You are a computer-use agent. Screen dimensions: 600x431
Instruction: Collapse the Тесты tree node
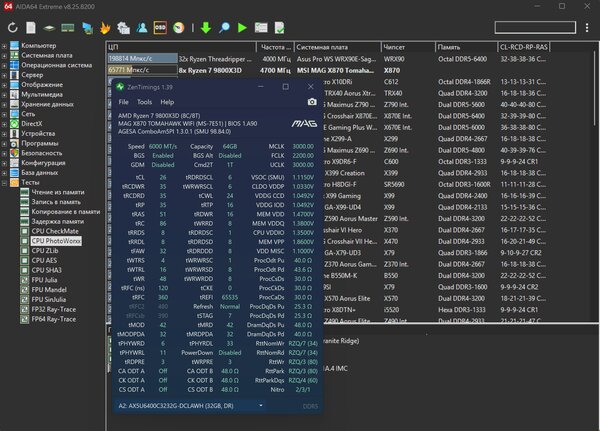tap(4, 183)
